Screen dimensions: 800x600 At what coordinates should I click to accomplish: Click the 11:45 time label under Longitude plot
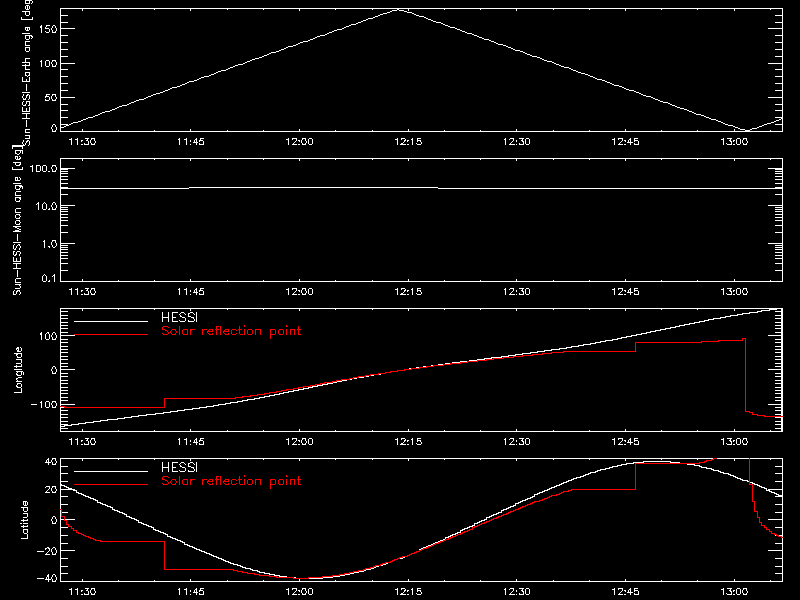point(191,442)
